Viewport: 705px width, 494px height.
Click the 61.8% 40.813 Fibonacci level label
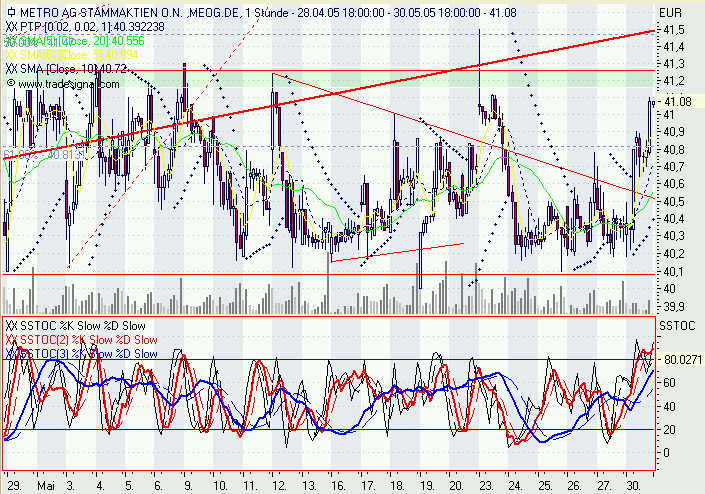[x=44, y=155]
